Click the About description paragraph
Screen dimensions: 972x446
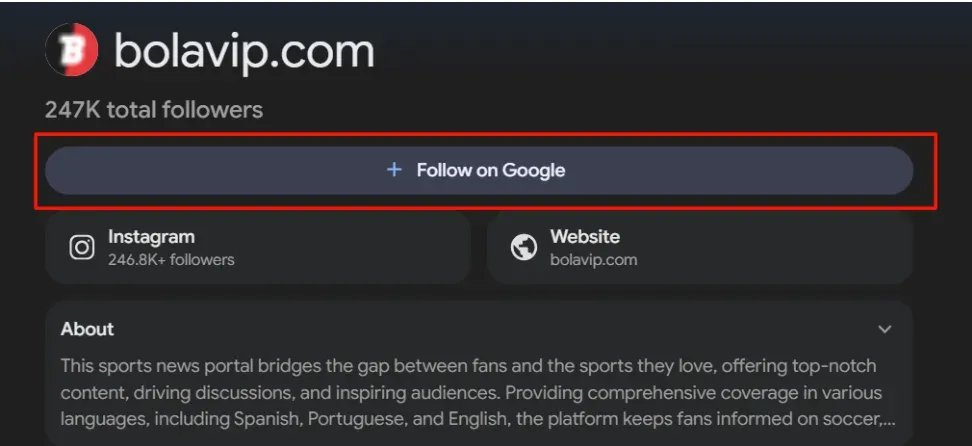pos(470,393)
